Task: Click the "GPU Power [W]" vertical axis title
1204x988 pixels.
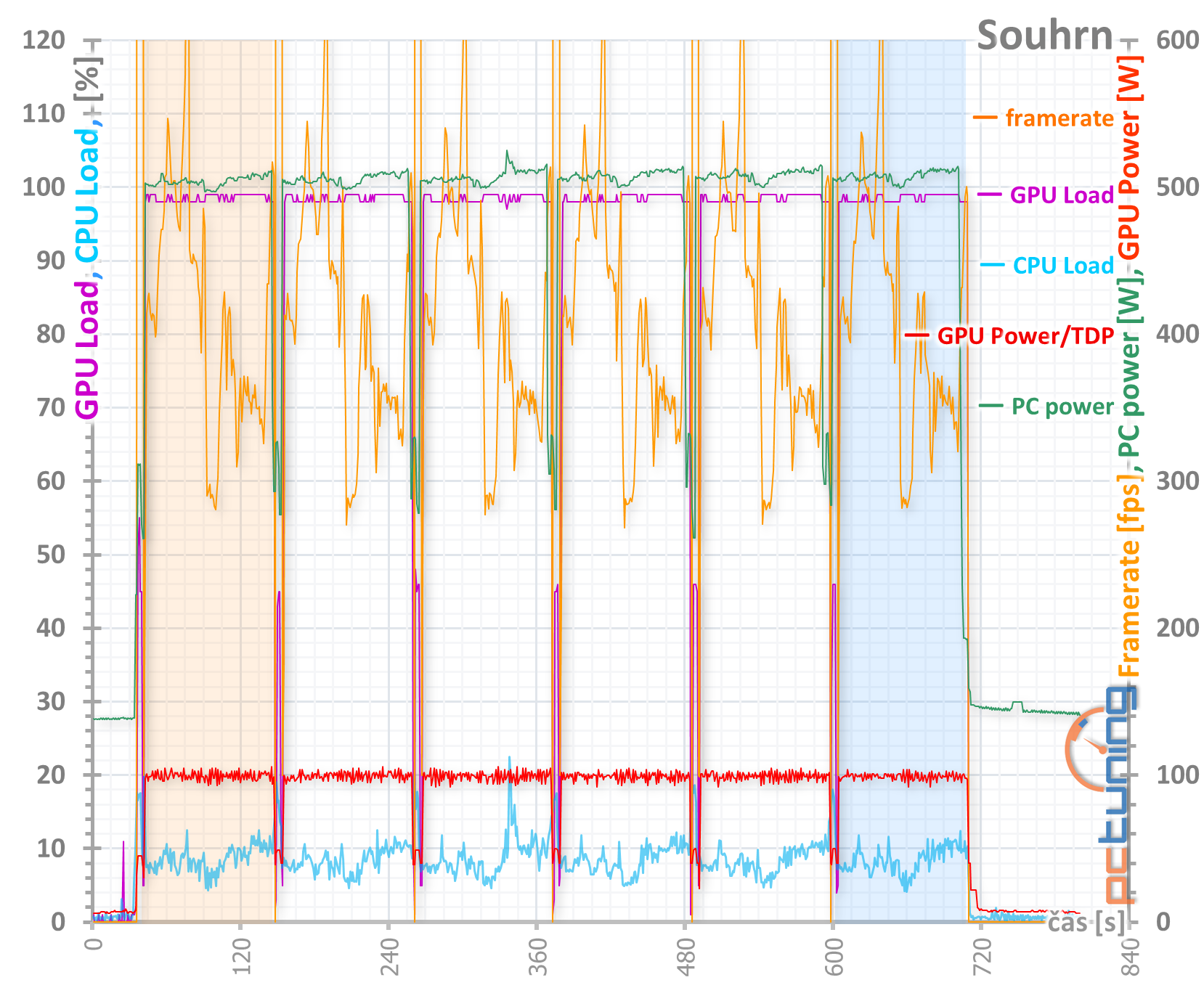Action: [1128, 159]
